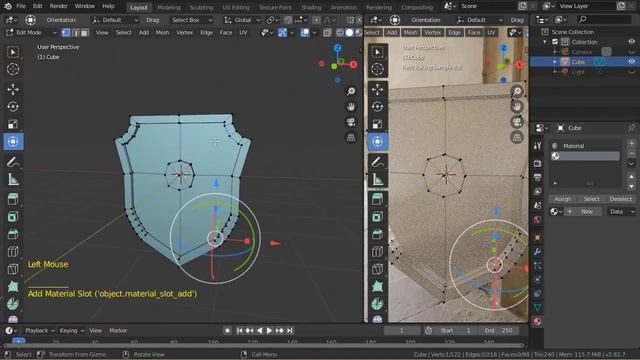The height and width of the screenshot is (360, 640).
Task: Select the Knife tool in left viewport
Action: tap(13, 269)
